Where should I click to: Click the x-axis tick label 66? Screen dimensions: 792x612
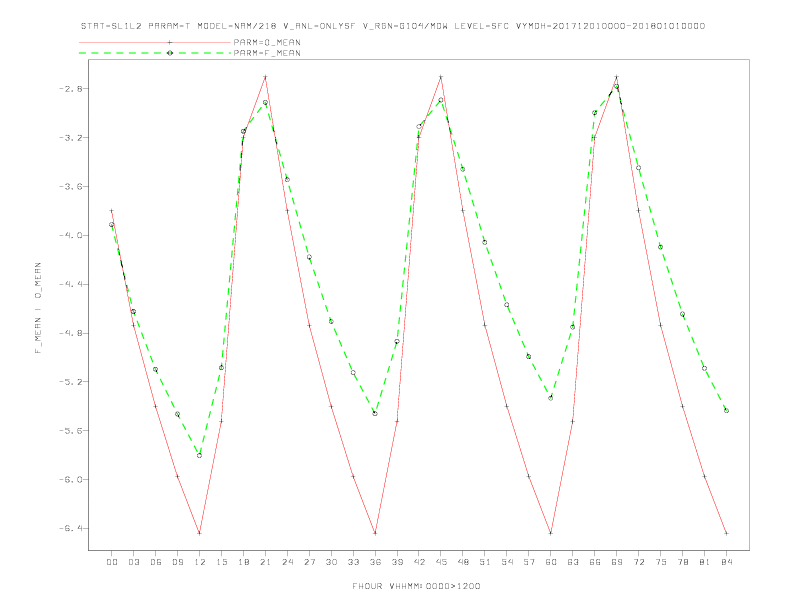(x=595, y=562)
